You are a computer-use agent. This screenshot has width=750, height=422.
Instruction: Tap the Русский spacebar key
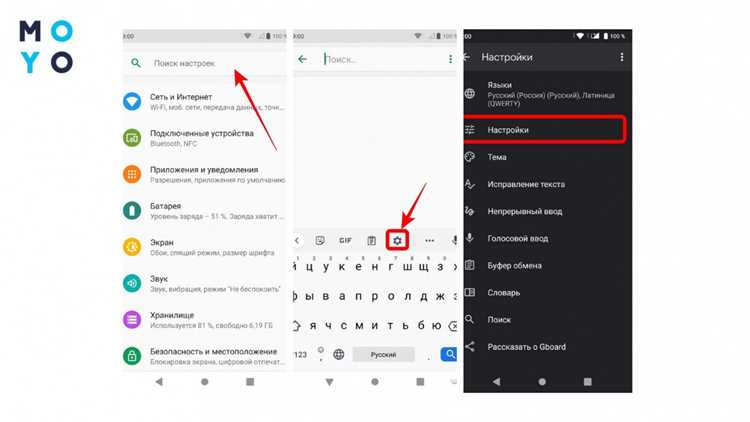coord(383,355)
